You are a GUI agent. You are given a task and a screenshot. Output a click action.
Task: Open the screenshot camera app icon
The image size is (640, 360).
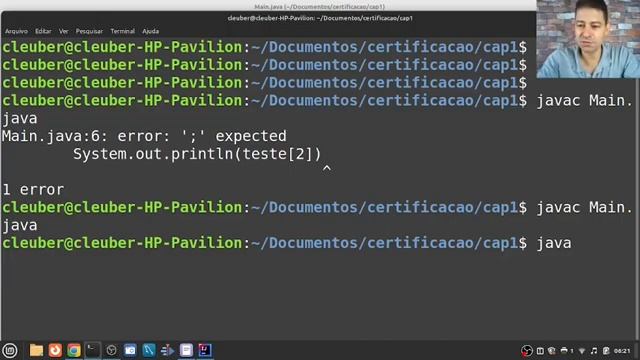pos(130,350)
